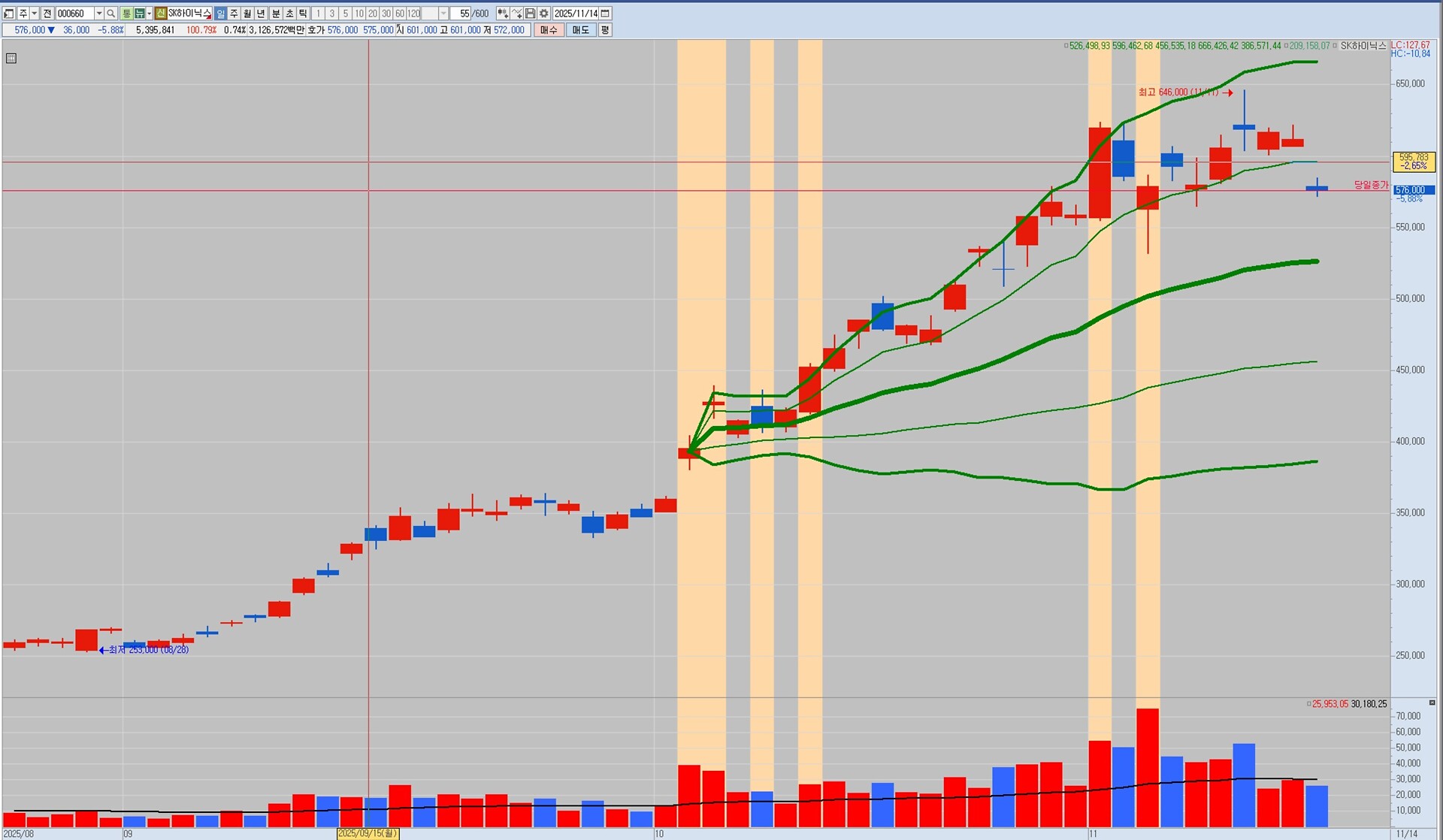Click the stock search magnifier icon
The image size is (1443, 840).
[110, 14]
